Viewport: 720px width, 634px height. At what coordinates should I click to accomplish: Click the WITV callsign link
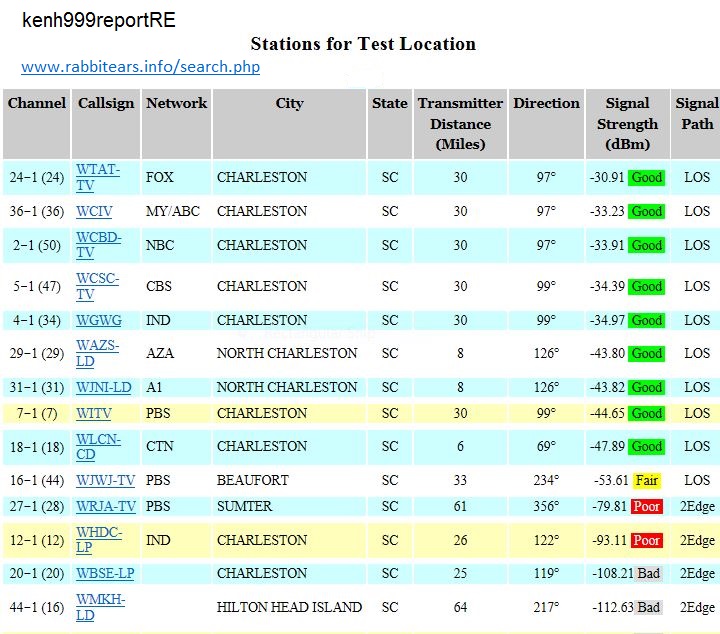[94, 413]
